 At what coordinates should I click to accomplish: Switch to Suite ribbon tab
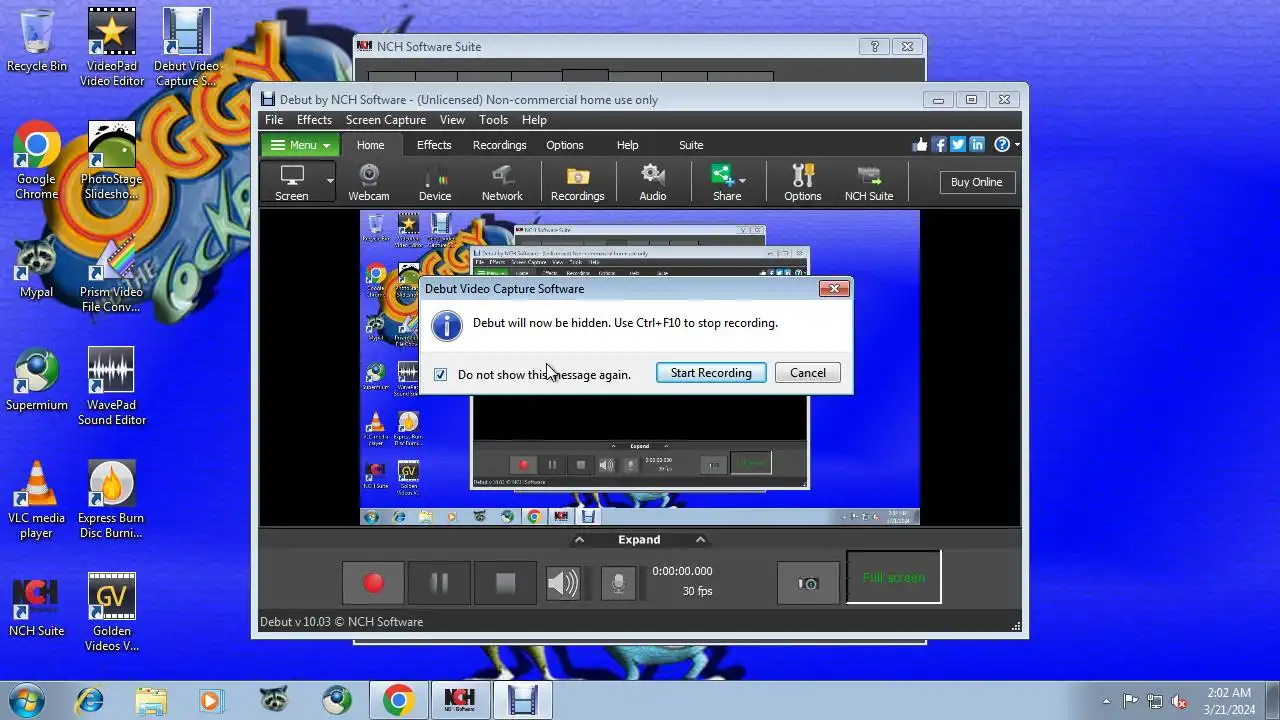click(x=692, y=145)
